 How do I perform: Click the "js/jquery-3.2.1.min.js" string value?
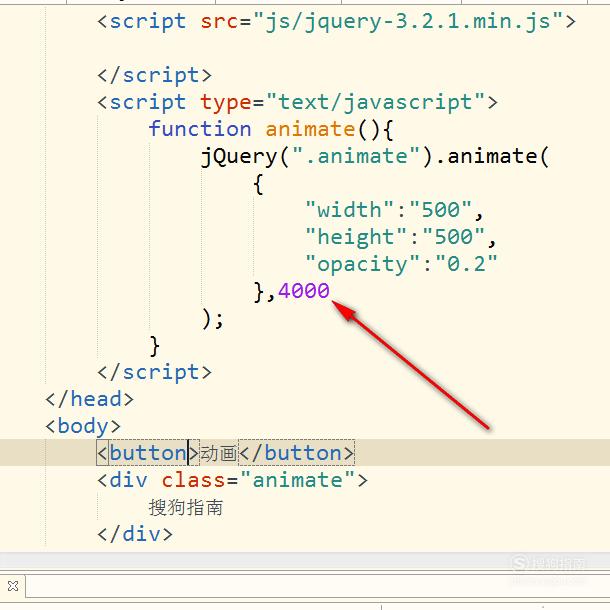[x=408, y=21]
